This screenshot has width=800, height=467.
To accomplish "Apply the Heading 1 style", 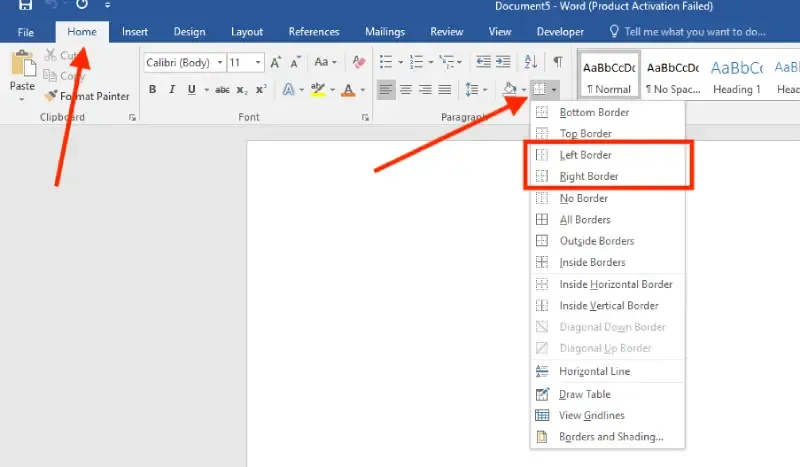I will pyautogui.click(x=737, y=77).
